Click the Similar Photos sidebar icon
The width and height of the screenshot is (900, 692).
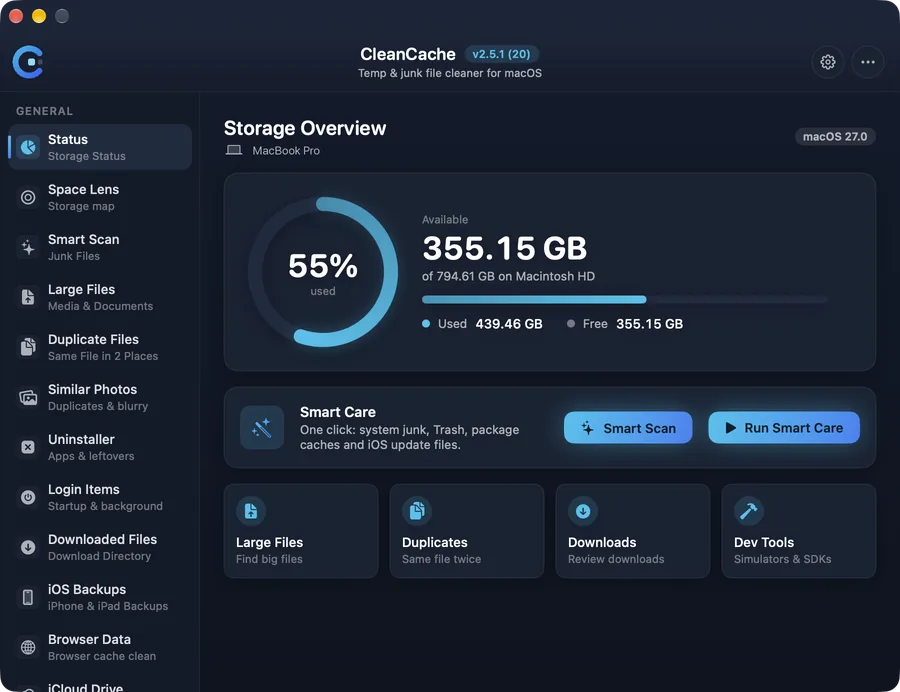(28, 397)
